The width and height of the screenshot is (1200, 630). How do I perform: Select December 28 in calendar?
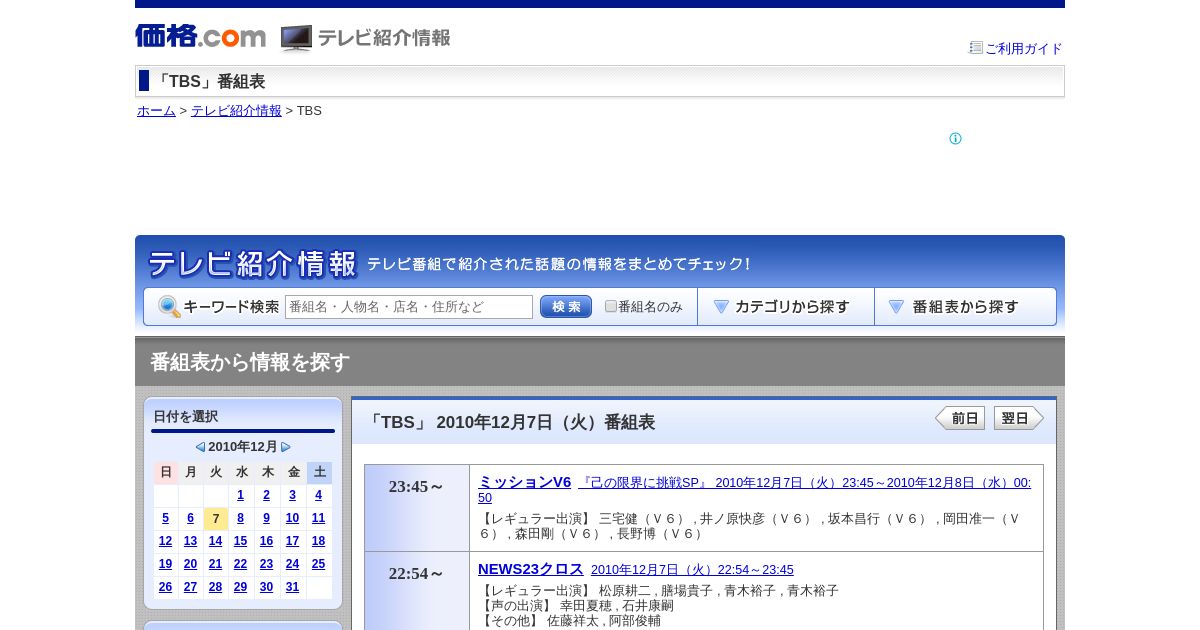215,587
